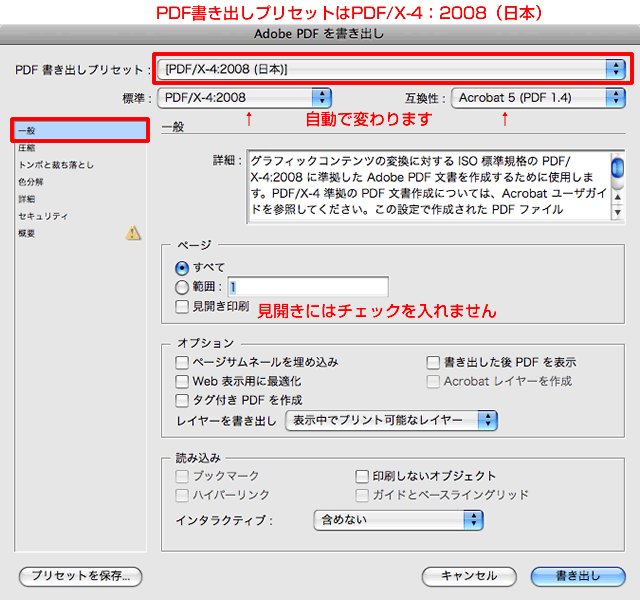This screenshot has height=600, width=640.
Task: Toggle タグ付き PDF を作成 checkbox
Action: tap(182, 401)
